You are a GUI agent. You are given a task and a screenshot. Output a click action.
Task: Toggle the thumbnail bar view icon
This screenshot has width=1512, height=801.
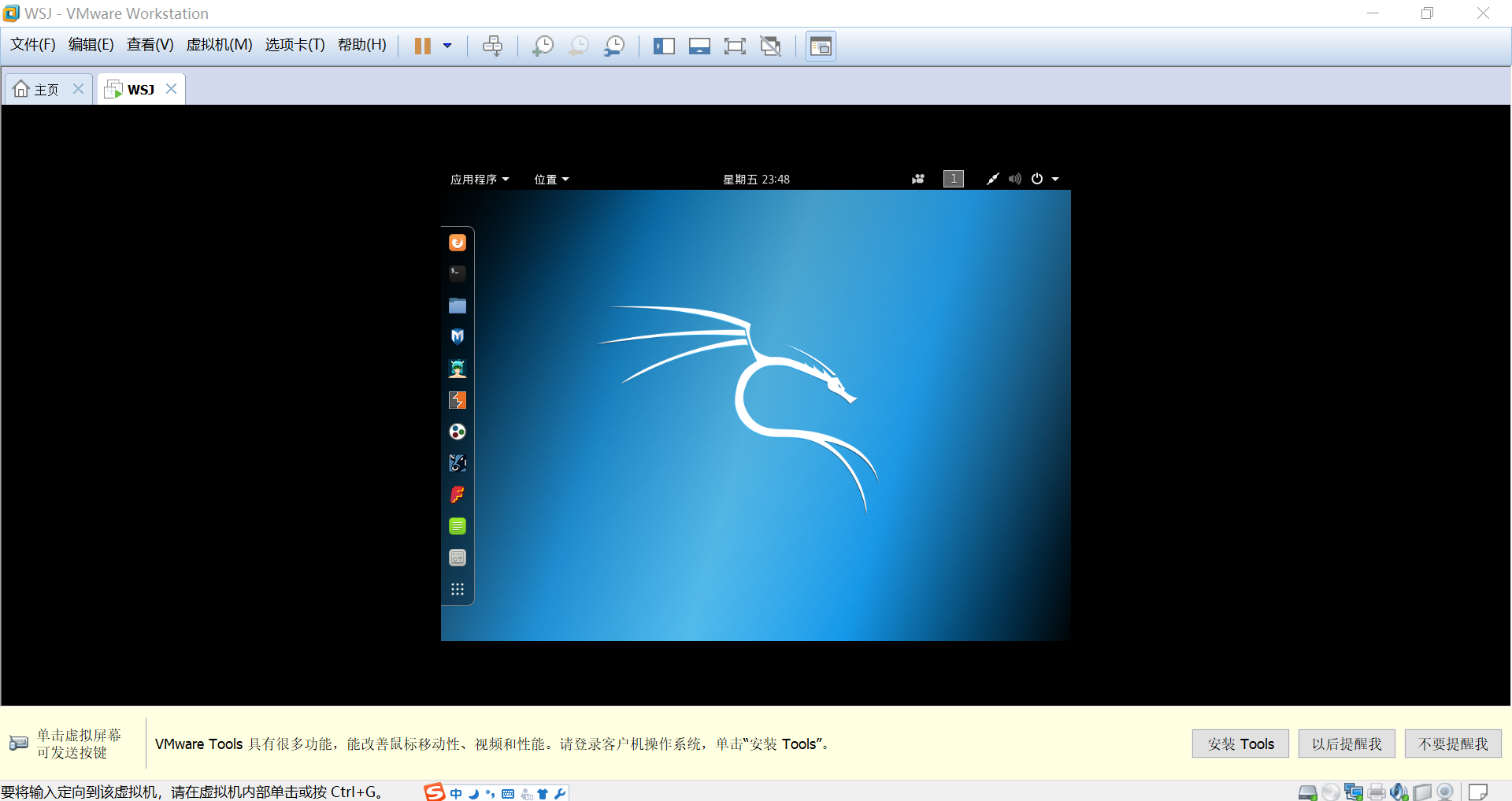[699, 46]
